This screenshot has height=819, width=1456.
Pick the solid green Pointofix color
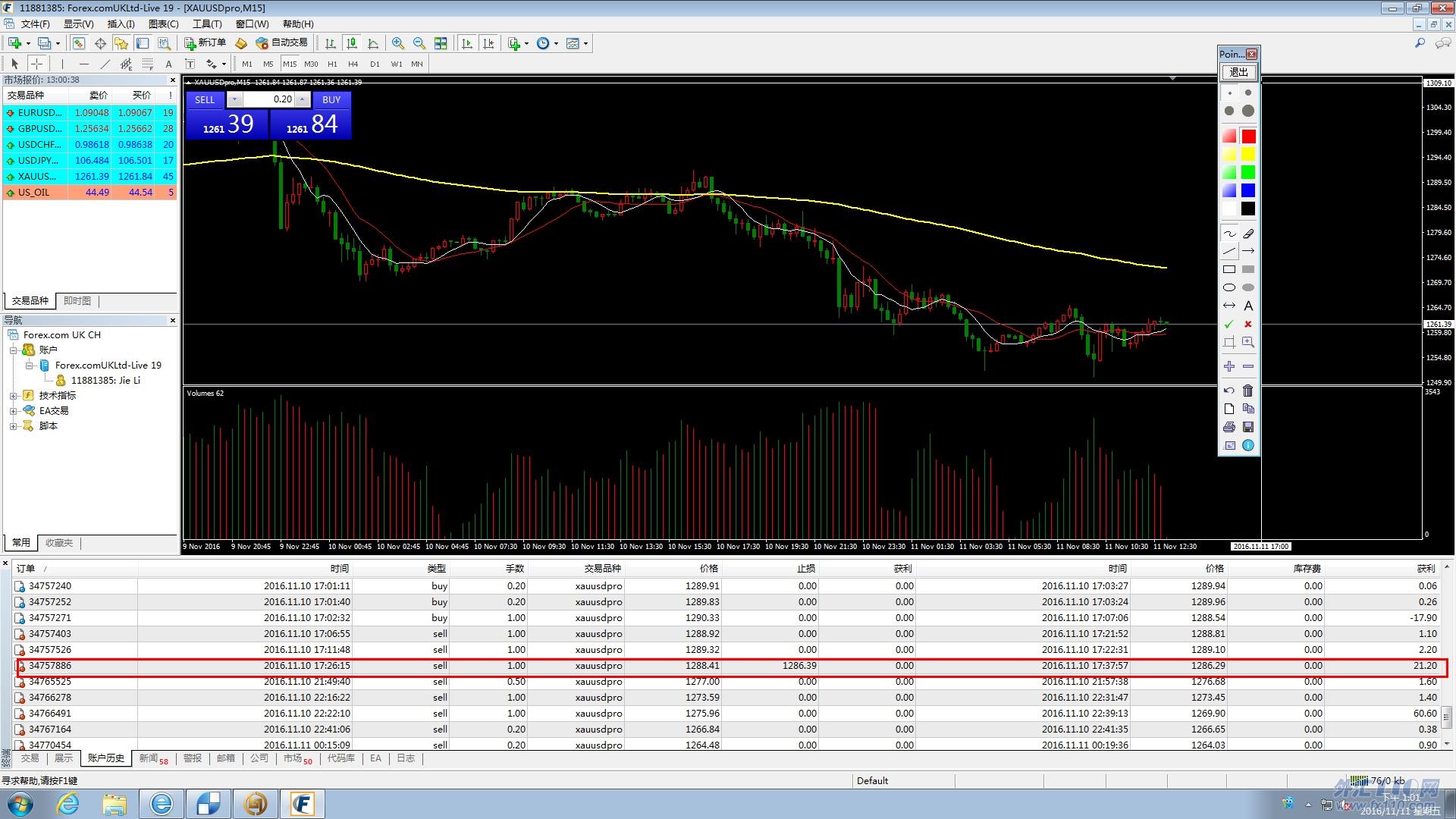click(x=1248, y=172)
